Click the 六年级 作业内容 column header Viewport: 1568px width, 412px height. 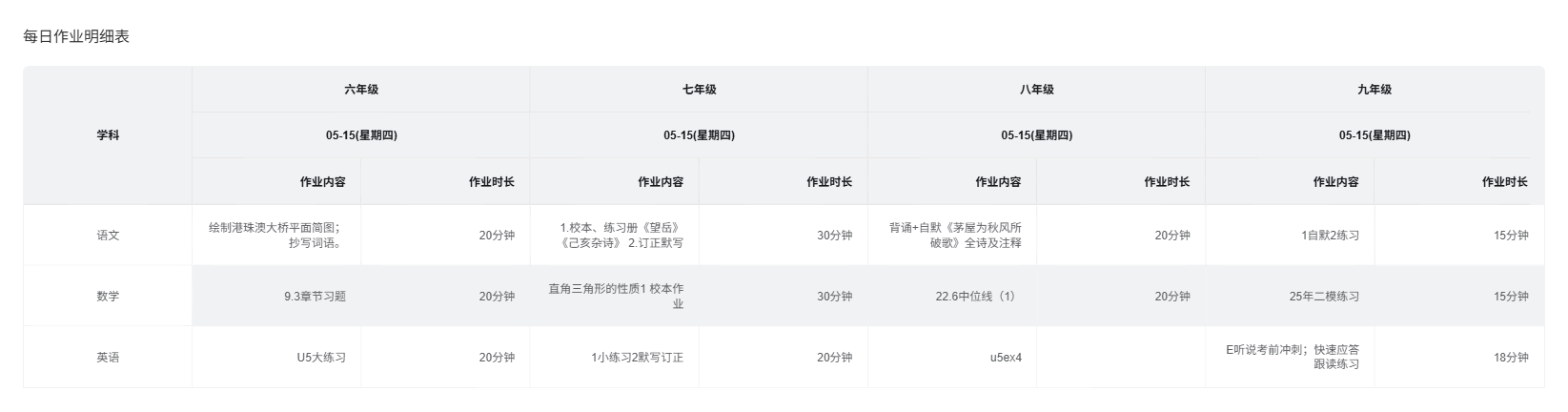[276, 181]
